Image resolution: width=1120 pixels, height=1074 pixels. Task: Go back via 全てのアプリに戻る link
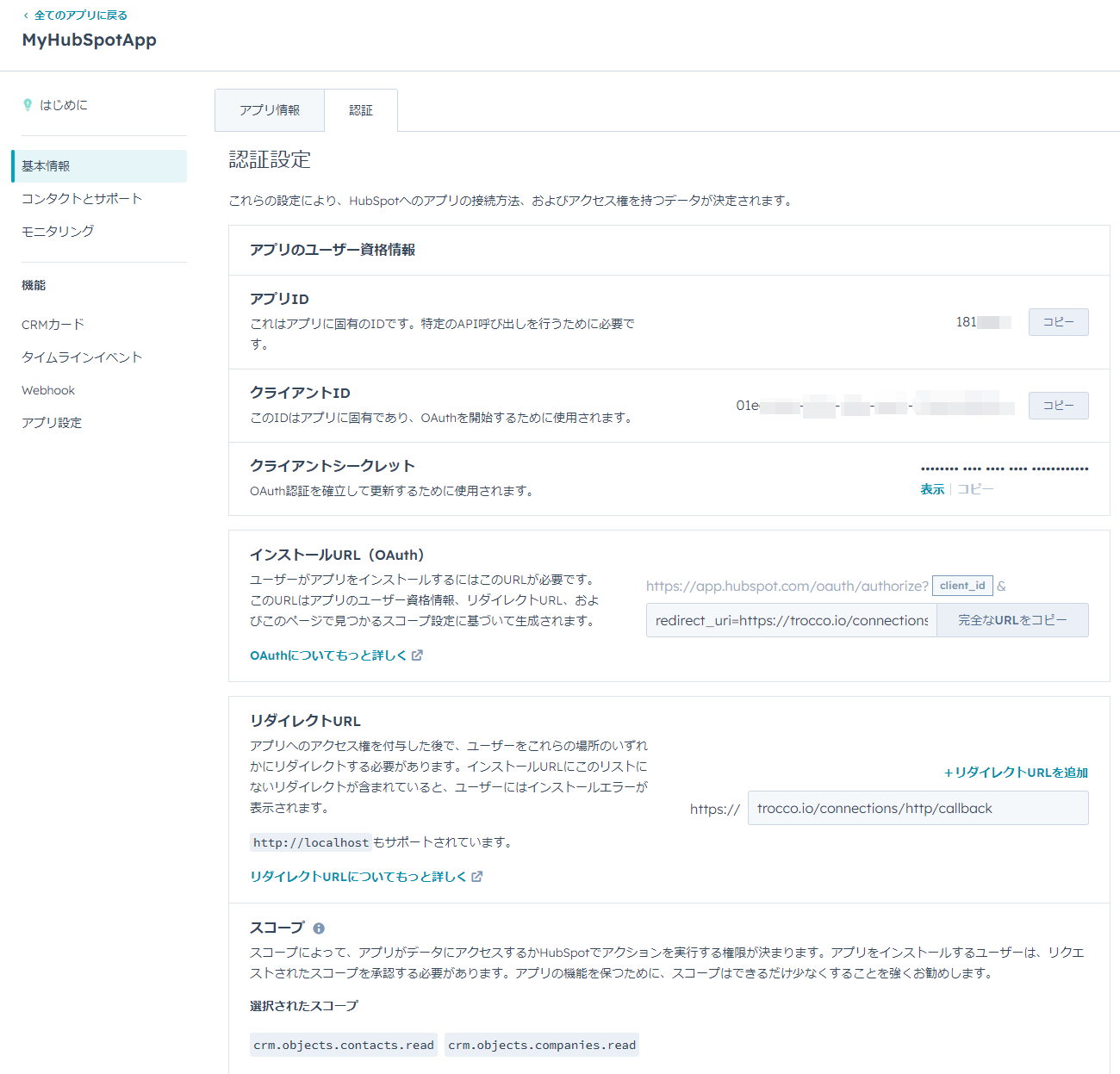click(x=76, y=16)
